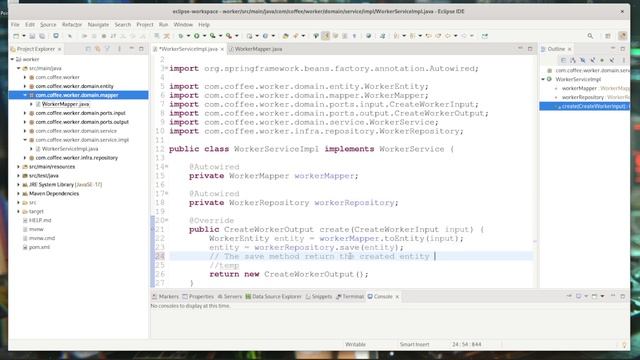The width and height of the screenshot is (640, 360).
Task: Expand com.coffee.worker.domain.entity package
Action: (x=25, y=86)
